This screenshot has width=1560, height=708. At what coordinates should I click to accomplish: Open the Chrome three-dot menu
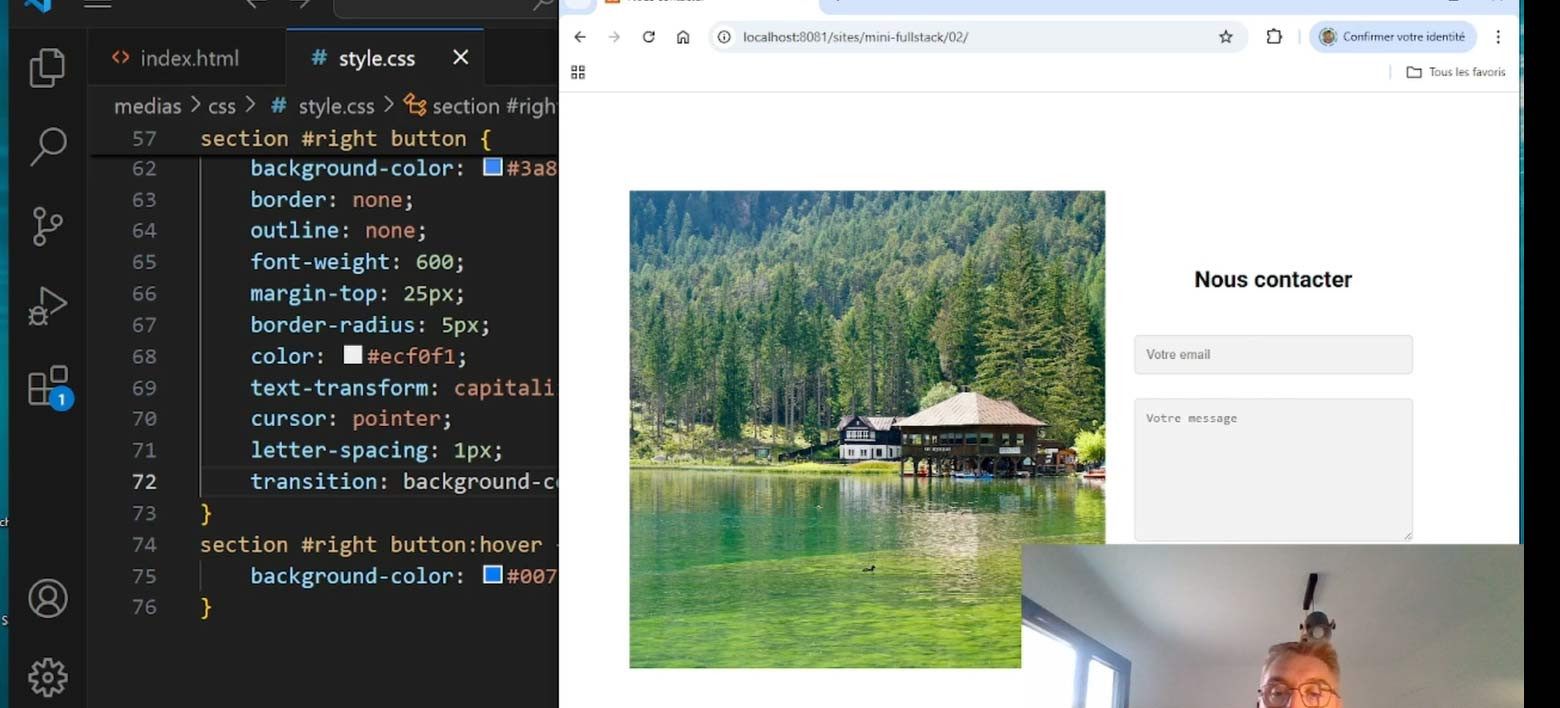click(x=1497, y=37)
